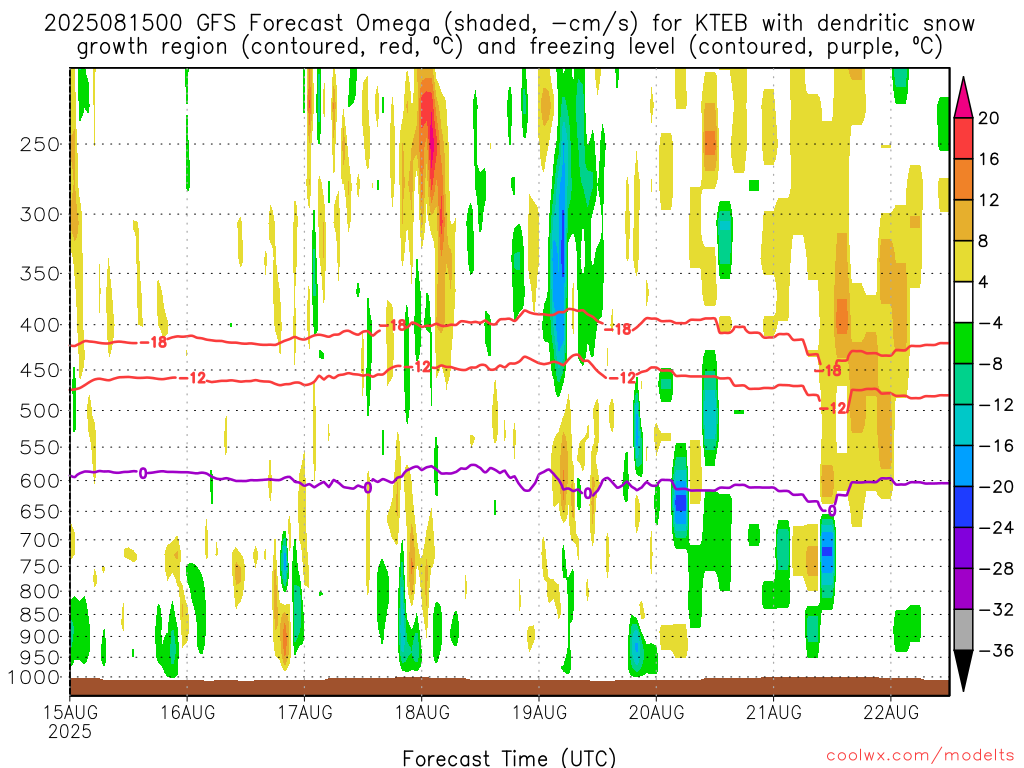Click the red 16–20 colorbar segment
The height and width of the screenshot is (768, 1024).
click(x=963, y=138)
